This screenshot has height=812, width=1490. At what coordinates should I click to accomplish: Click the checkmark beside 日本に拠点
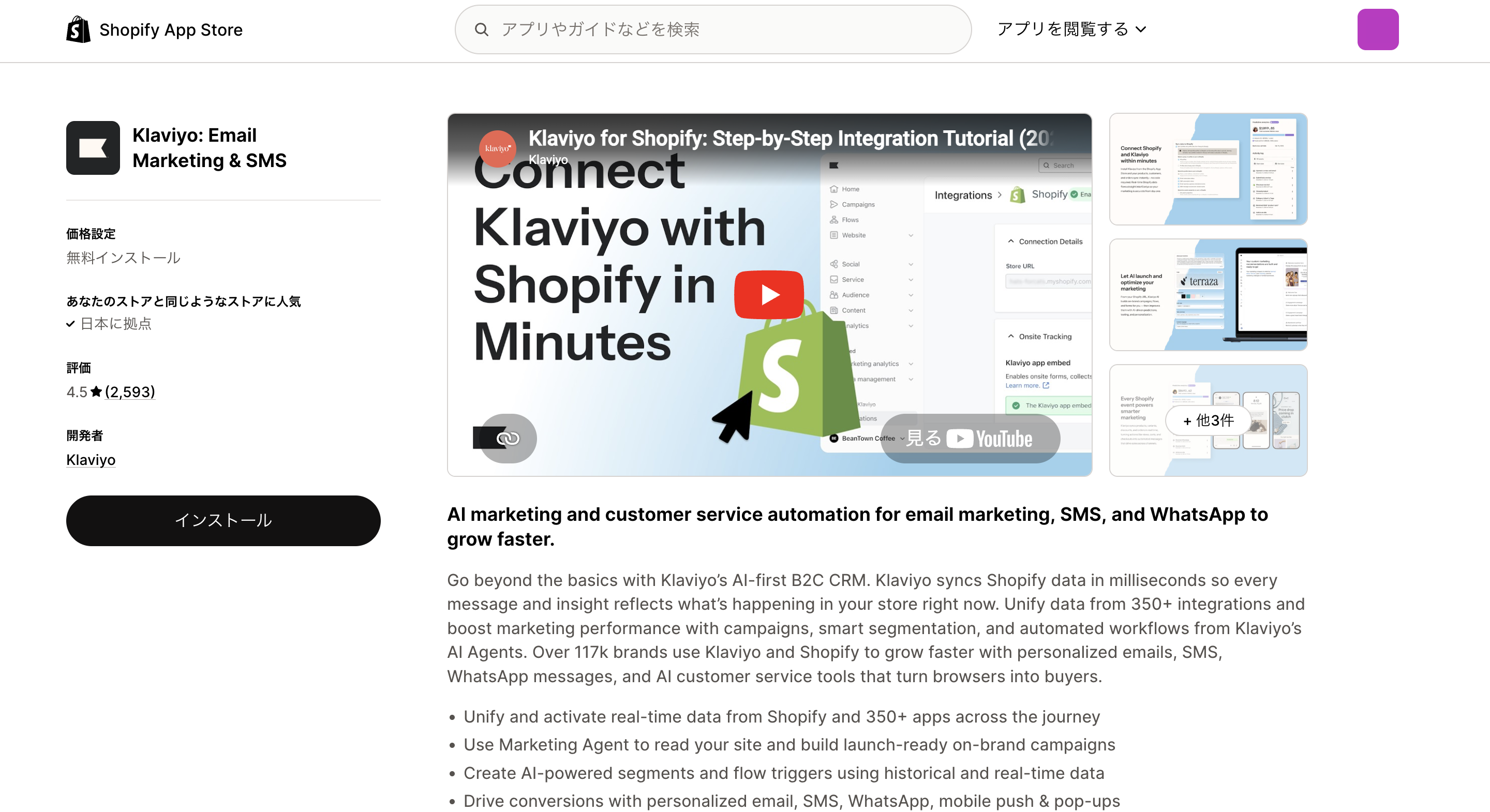point(70,324)
